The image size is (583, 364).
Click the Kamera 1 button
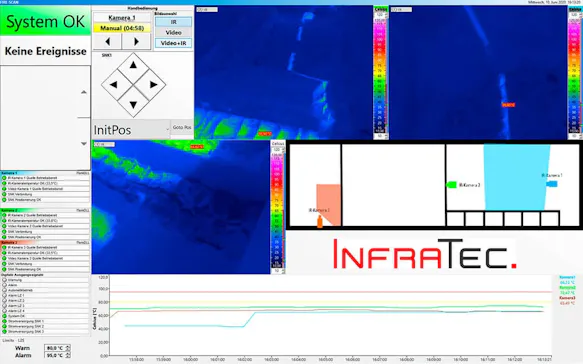point(122,17)
